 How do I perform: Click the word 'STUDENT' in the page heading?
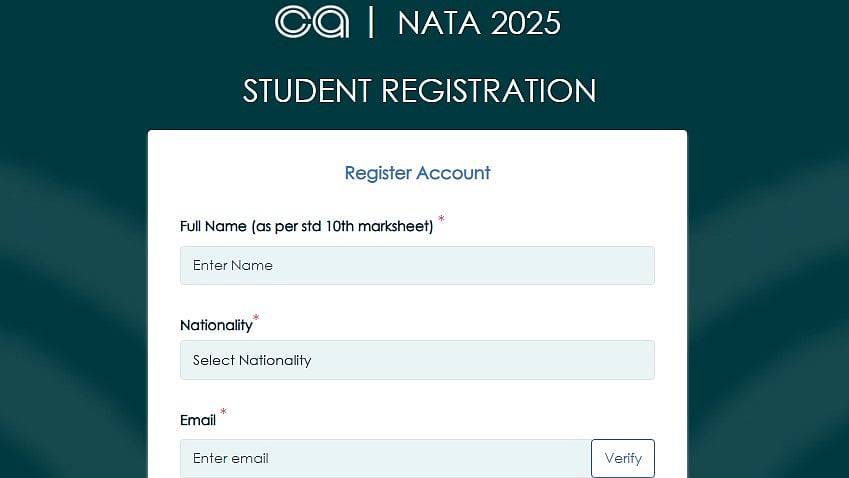pos(307,91)
